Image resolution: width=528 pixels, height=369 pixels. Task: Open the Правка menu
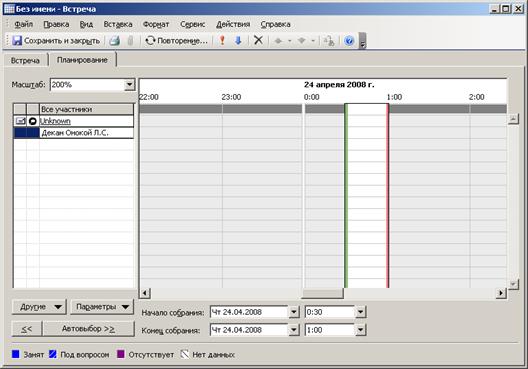(56, 24)
